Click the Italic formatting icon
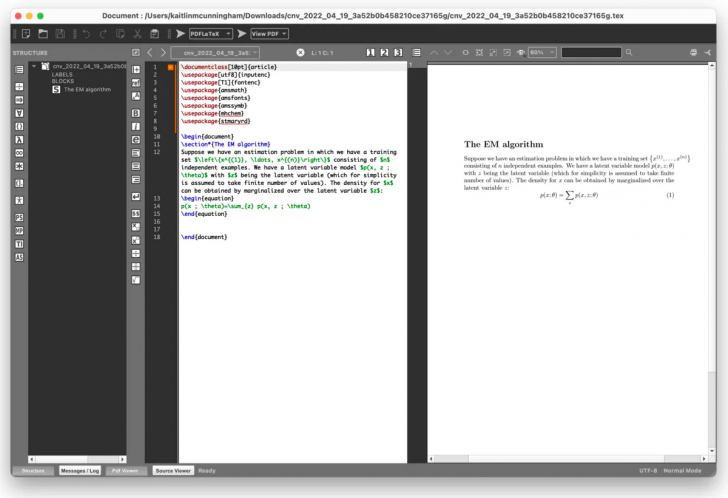 click(x=135, y=126)
